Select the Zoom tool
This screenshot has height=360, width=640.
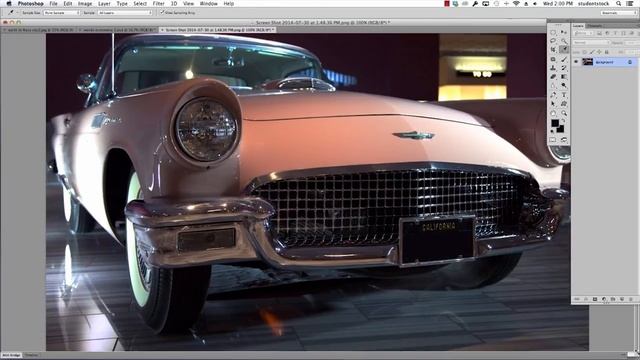pyautogui.click(x=564, y=113)
